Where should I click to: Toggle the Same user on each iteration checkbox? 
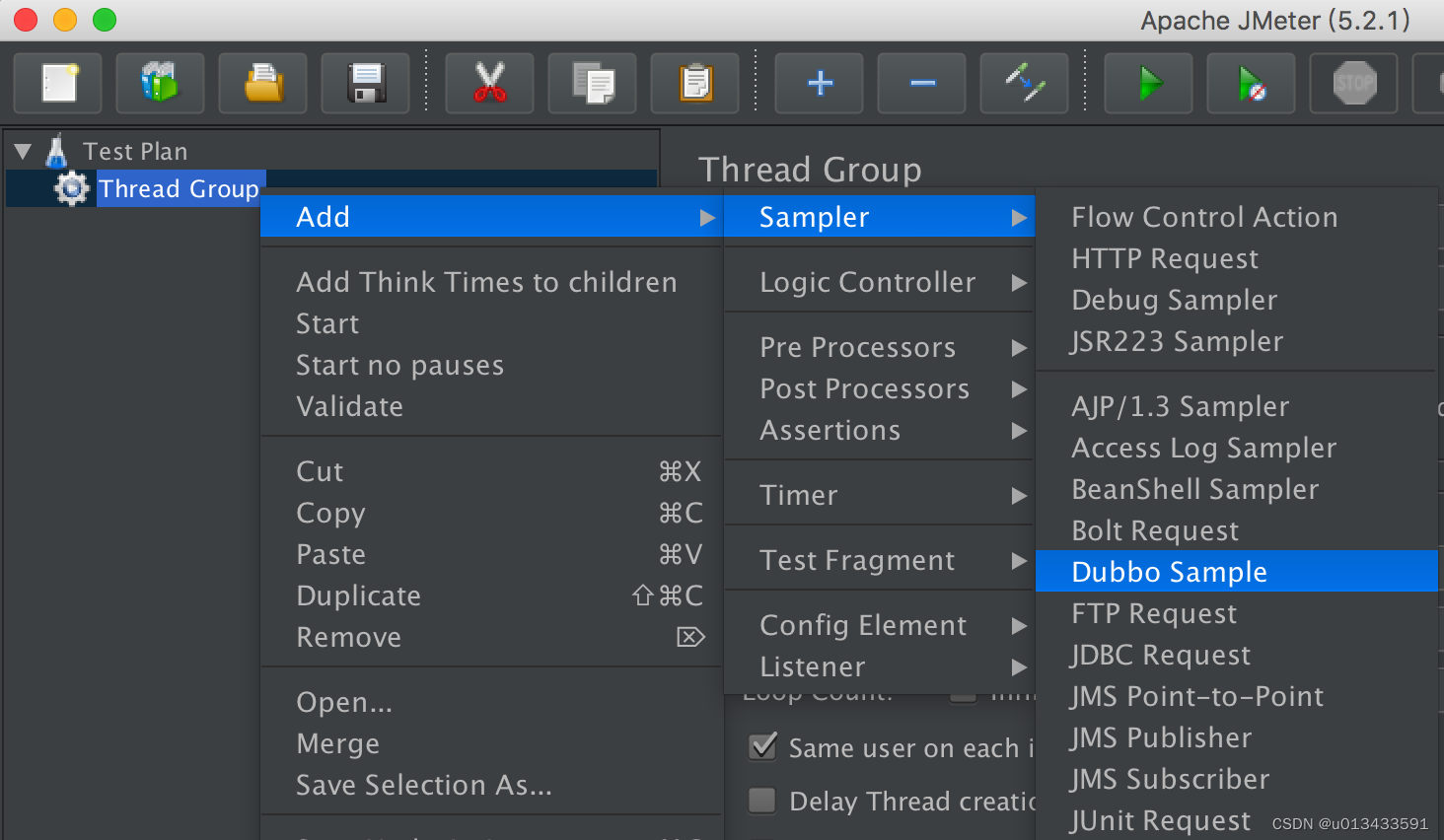762,746
